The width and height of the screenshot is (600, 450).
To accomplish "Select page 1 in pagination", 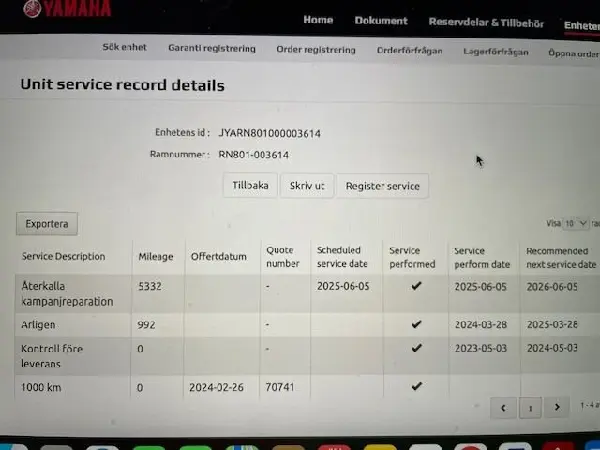I will [530, 407].
